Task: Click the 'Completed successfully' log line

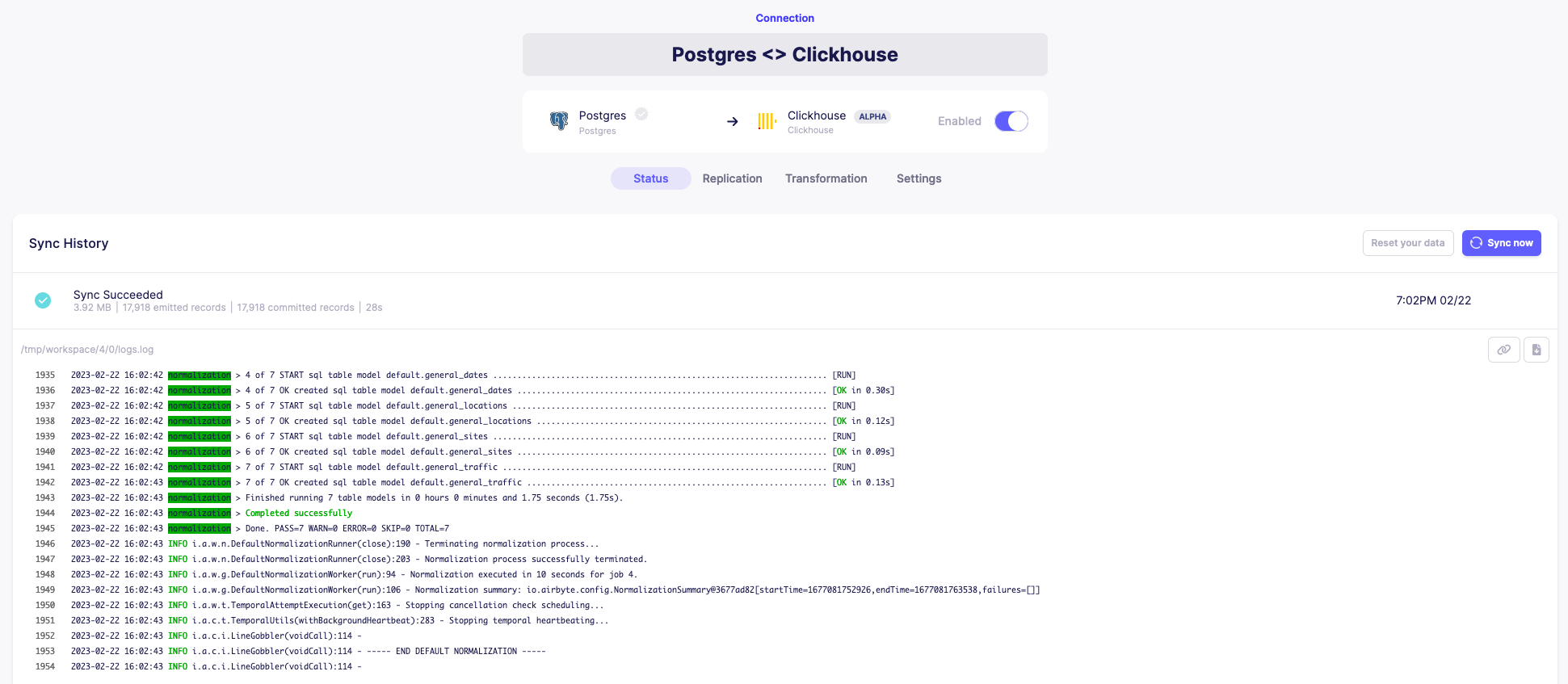Action: [299, 513]
